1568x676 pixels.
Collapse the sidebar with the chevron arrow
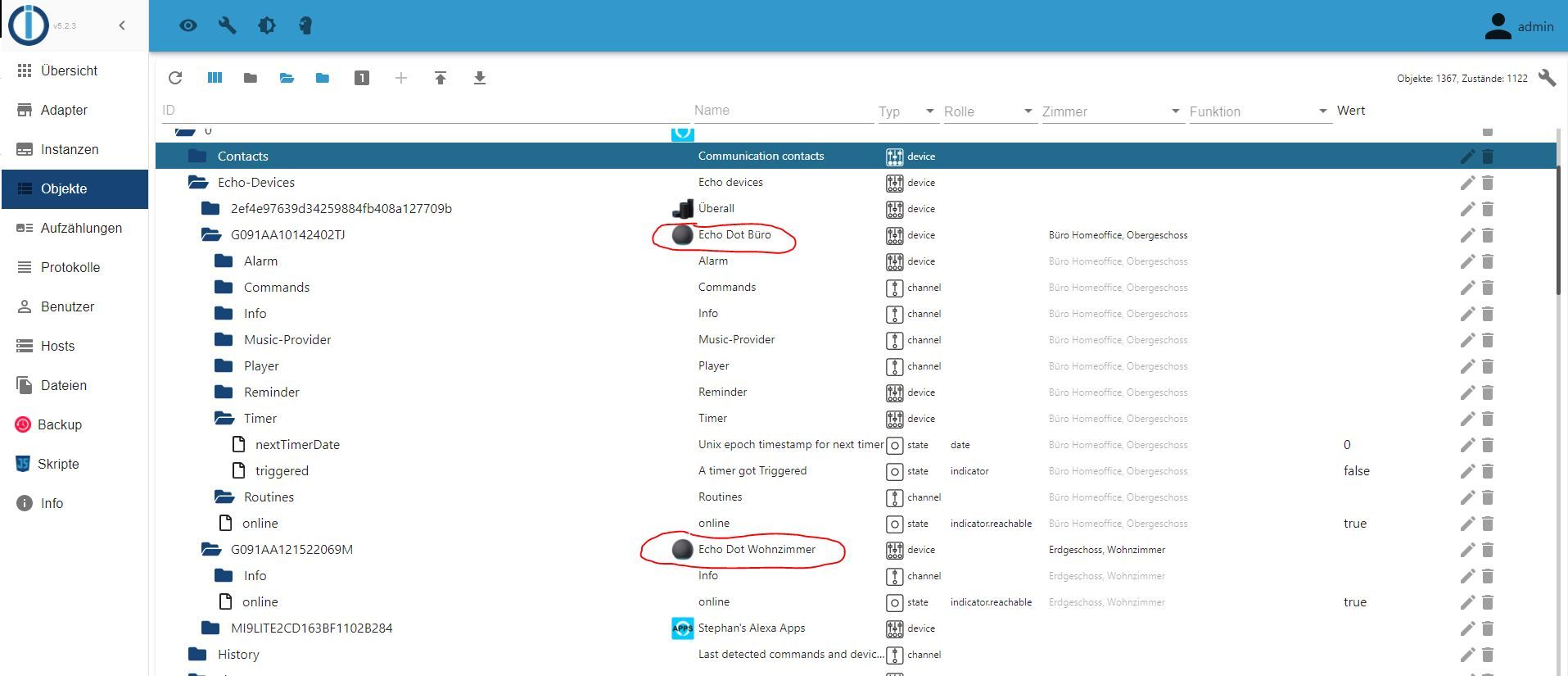[122, 25]
